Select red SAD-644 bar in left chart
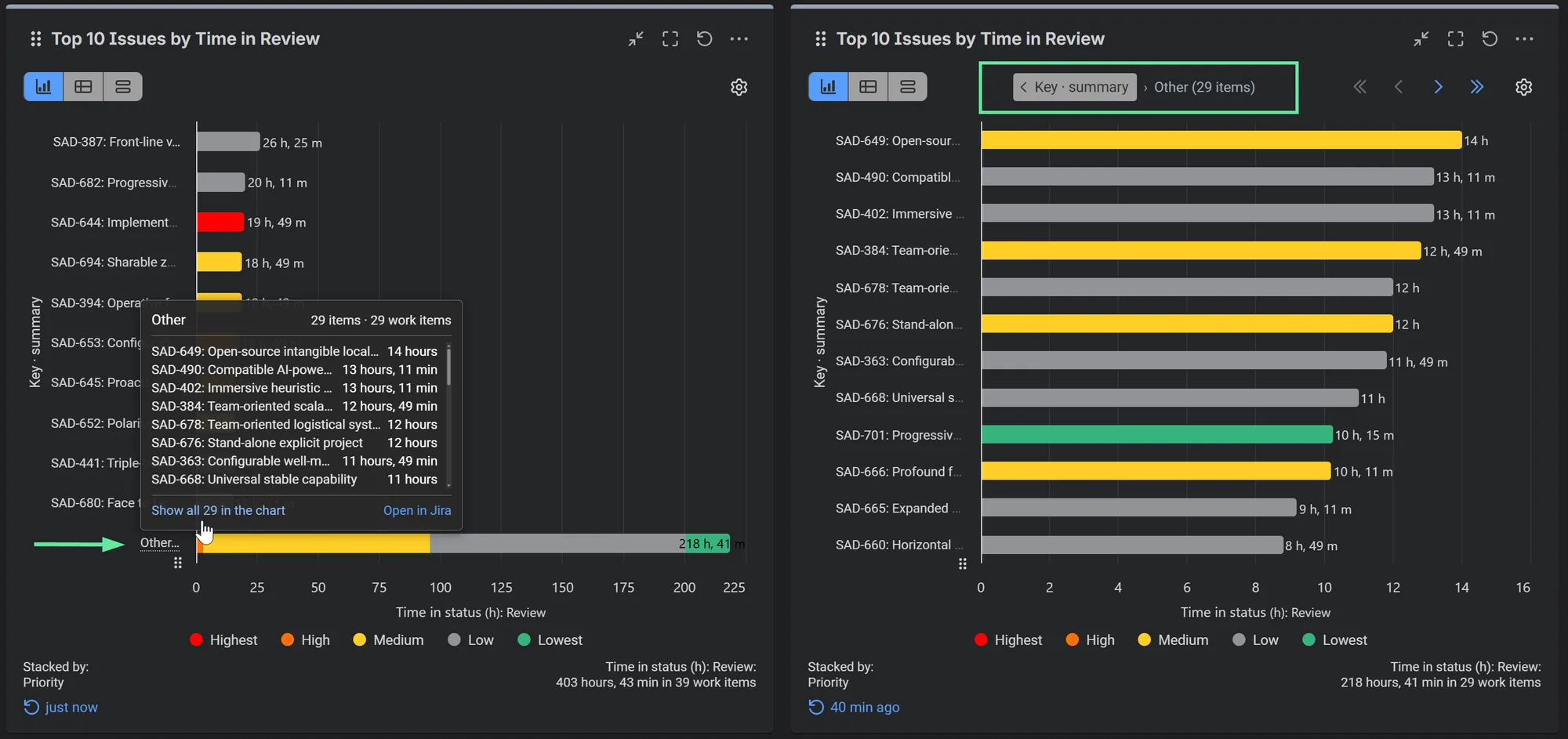Screen dimensions: 1568x739 tap(220, 222)
